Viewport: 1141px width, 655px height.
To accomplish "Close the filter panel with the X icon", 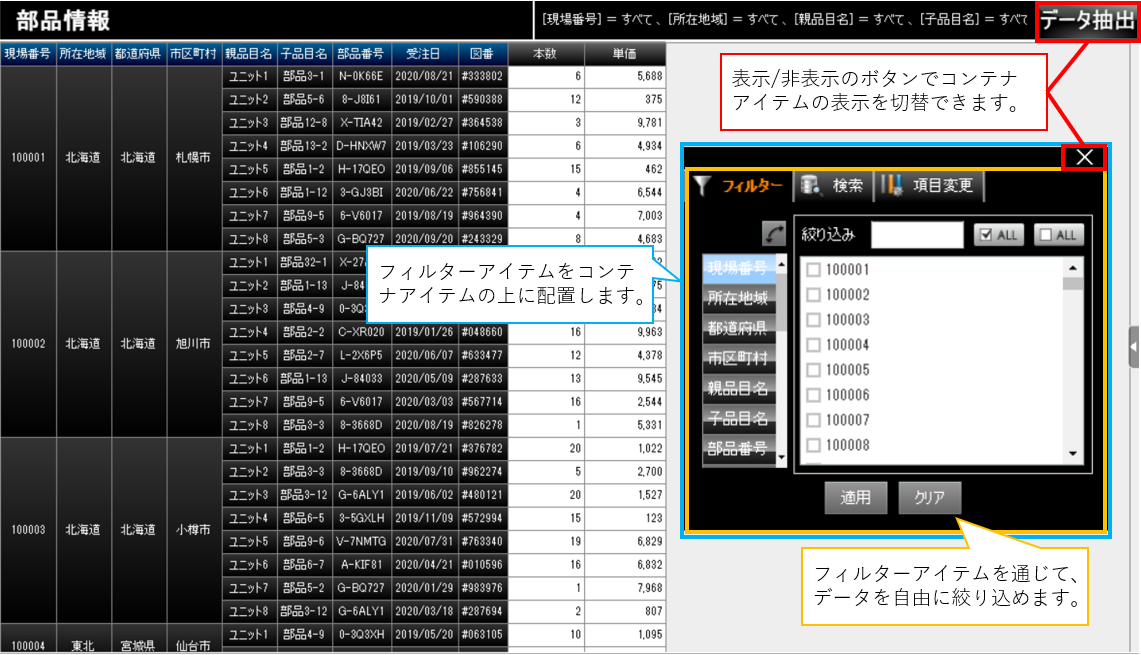I will coord(1084,157).
